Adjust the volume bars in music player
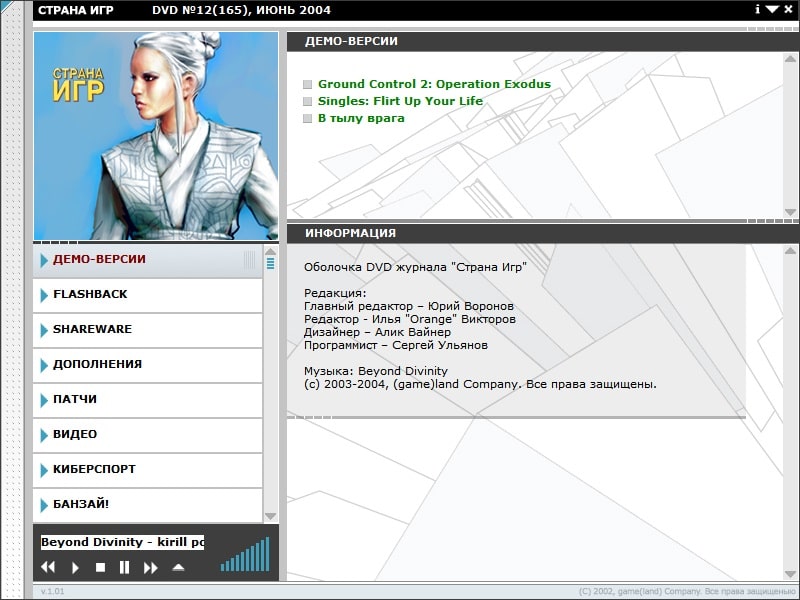 click(x=245, y=554)
